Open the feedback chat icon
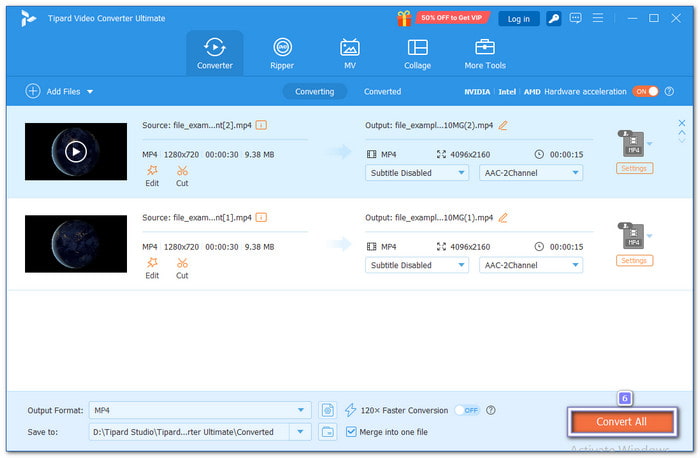Viewport: 700px width, 458px height. point(575,18)
